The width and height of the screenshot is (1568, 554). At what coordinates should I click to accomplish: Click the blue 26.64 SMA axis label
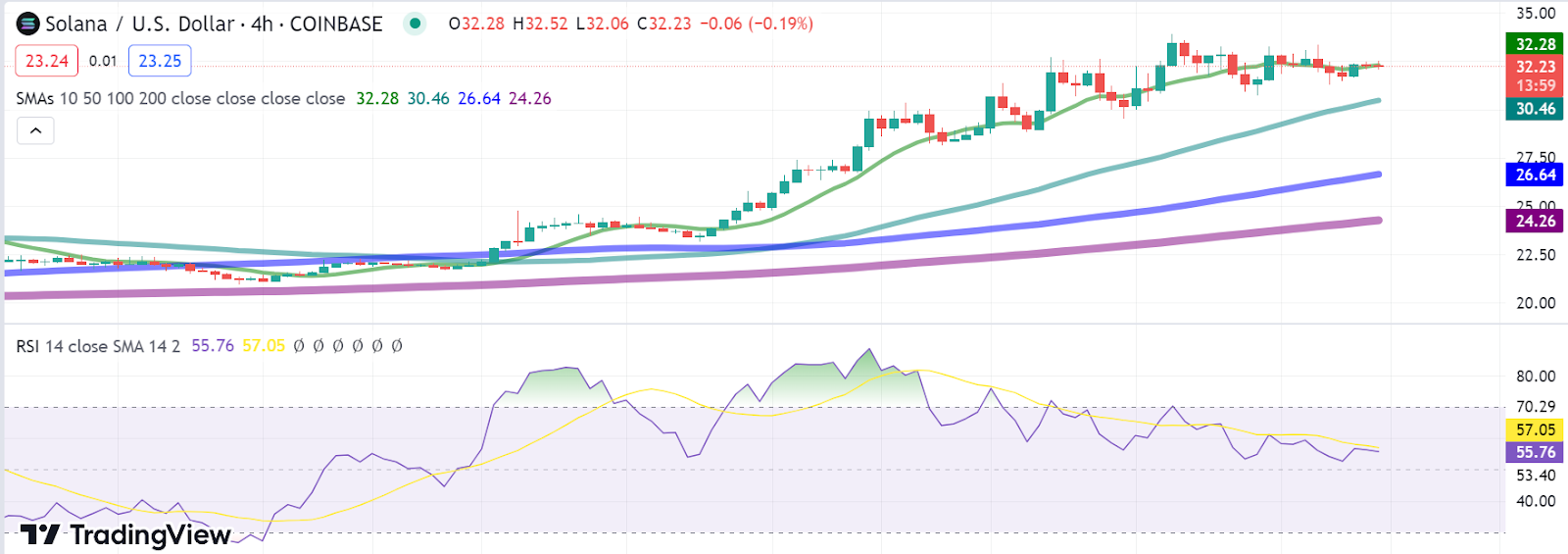pyautogui.click(x=1535, y=175)
